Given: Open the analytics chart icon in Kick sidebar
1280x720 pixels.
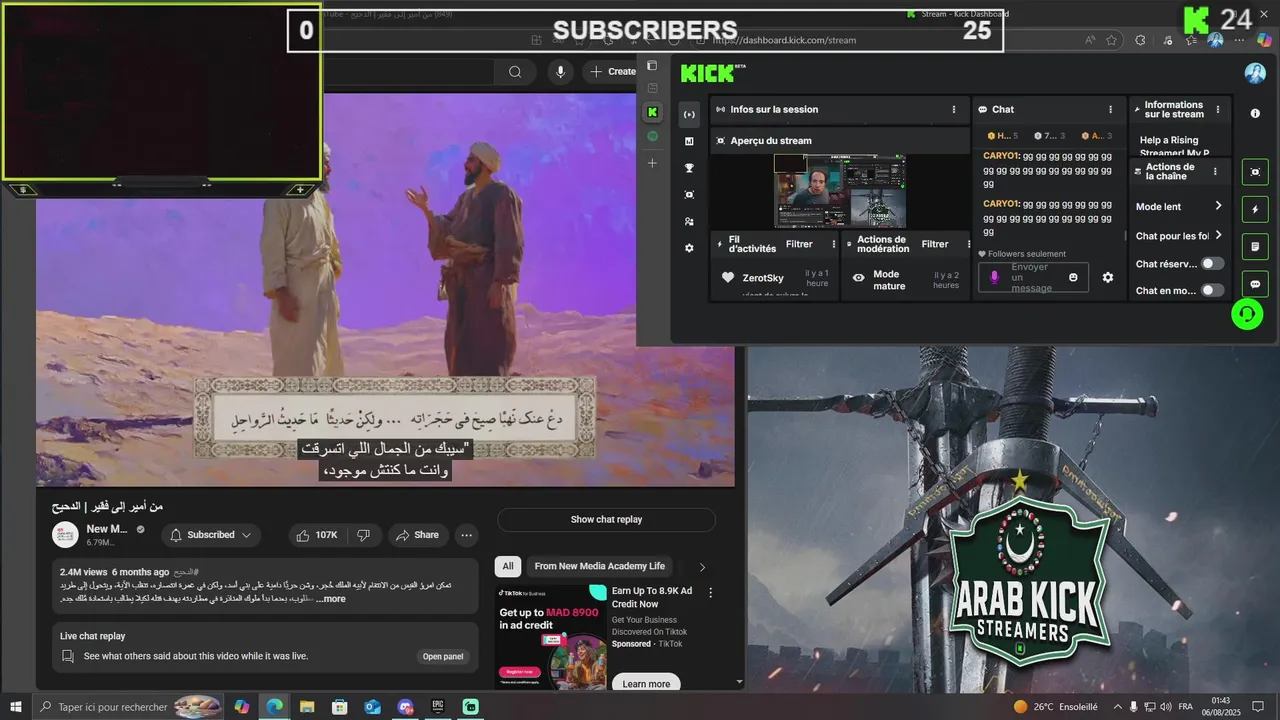Looking at the screenshot, I should [x=689, y=141].
